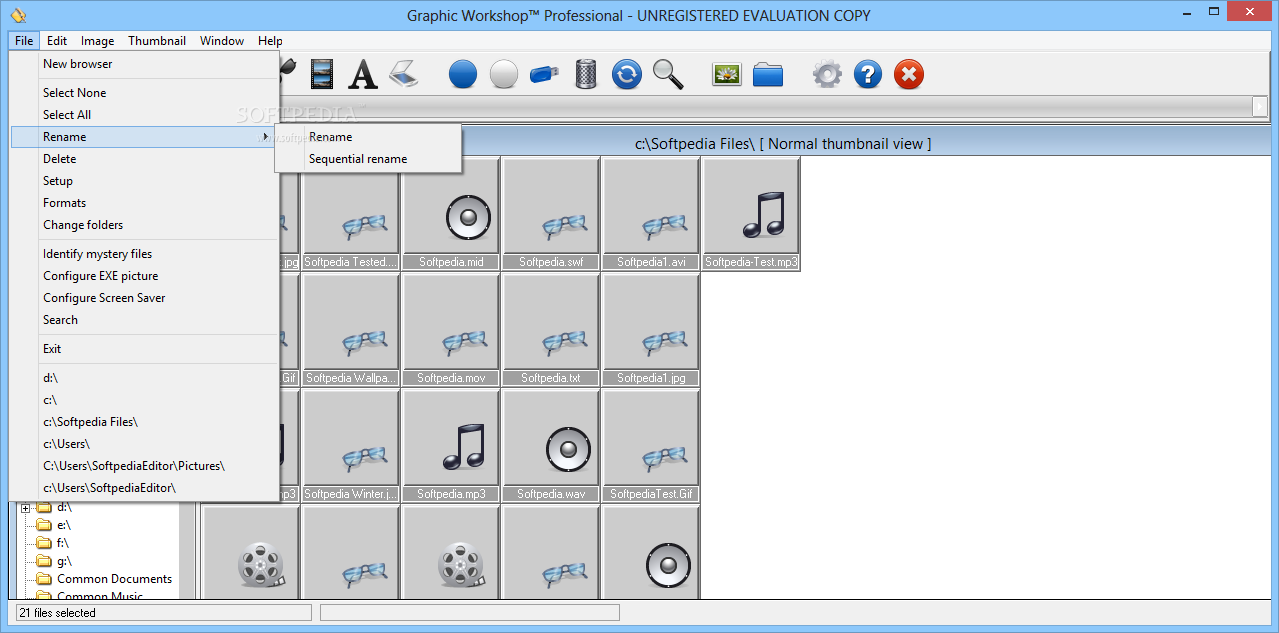
Task: Select the Softpedia.mov thumbnail
Action: click(x=451, y=330)
